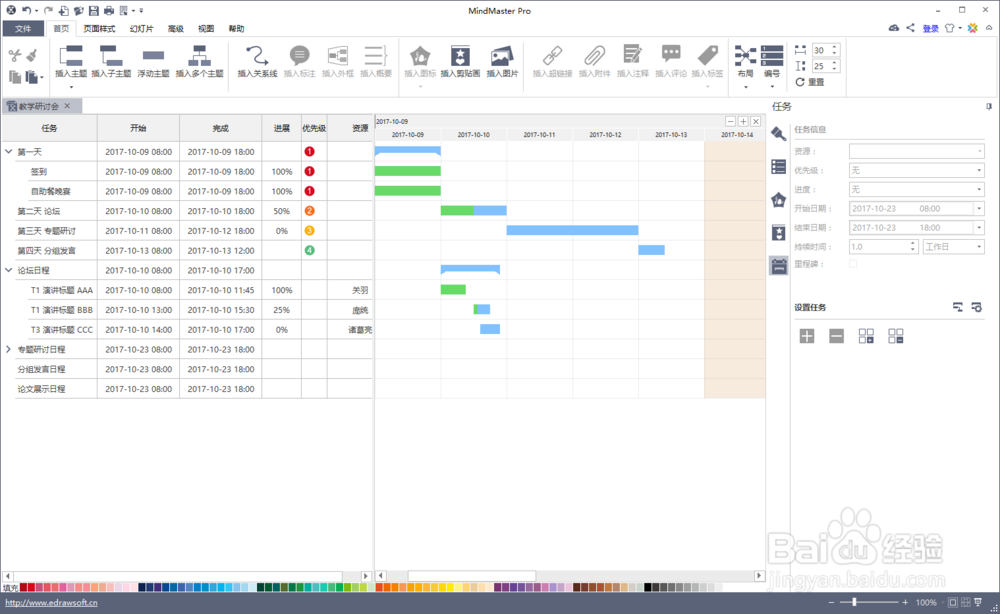Click the format painter brush icon
The height and width of the screenshot is (614, 1000).
pyautogui.click(x=32, y=55)
